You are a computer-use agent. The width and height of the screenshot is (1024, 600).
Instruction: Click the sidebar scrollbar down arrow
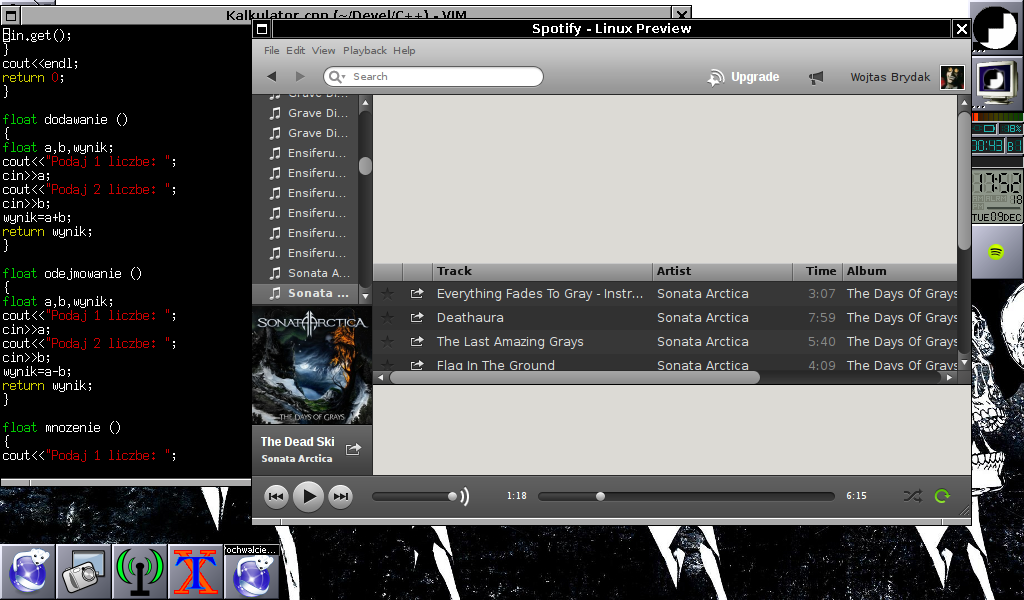point(365,296)
